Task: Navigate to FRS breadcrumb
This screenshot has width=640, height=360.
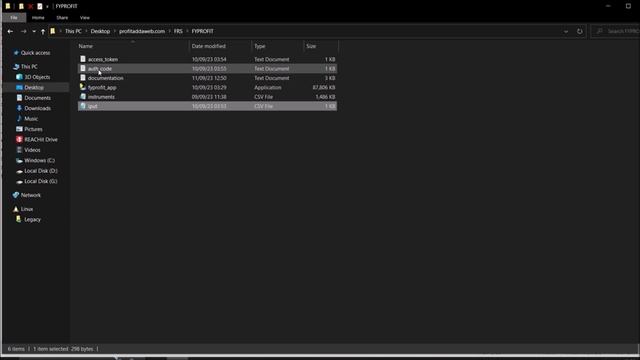Action: click(178, 31)
